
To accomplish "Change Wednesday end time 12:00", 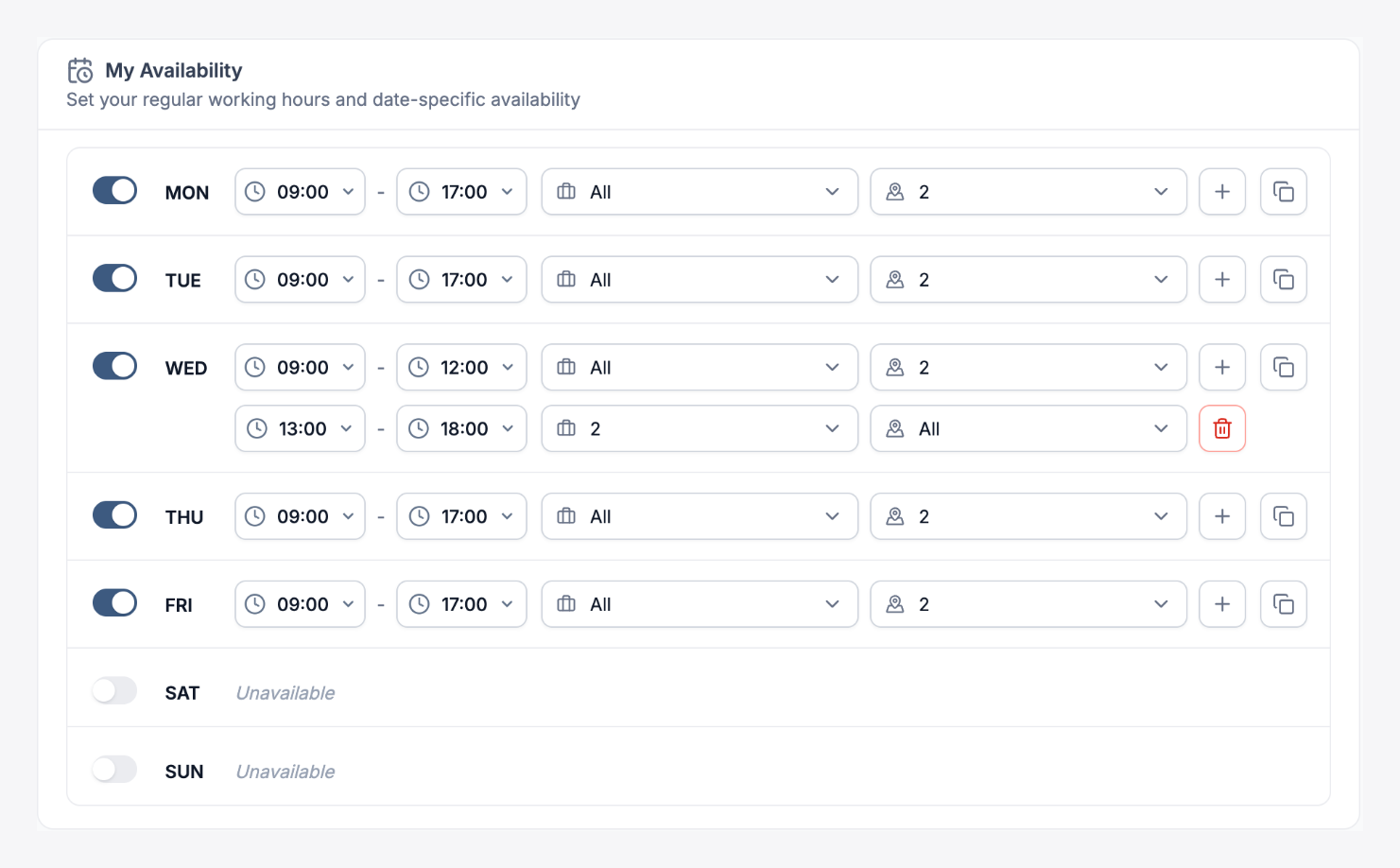I will point(461,368).
